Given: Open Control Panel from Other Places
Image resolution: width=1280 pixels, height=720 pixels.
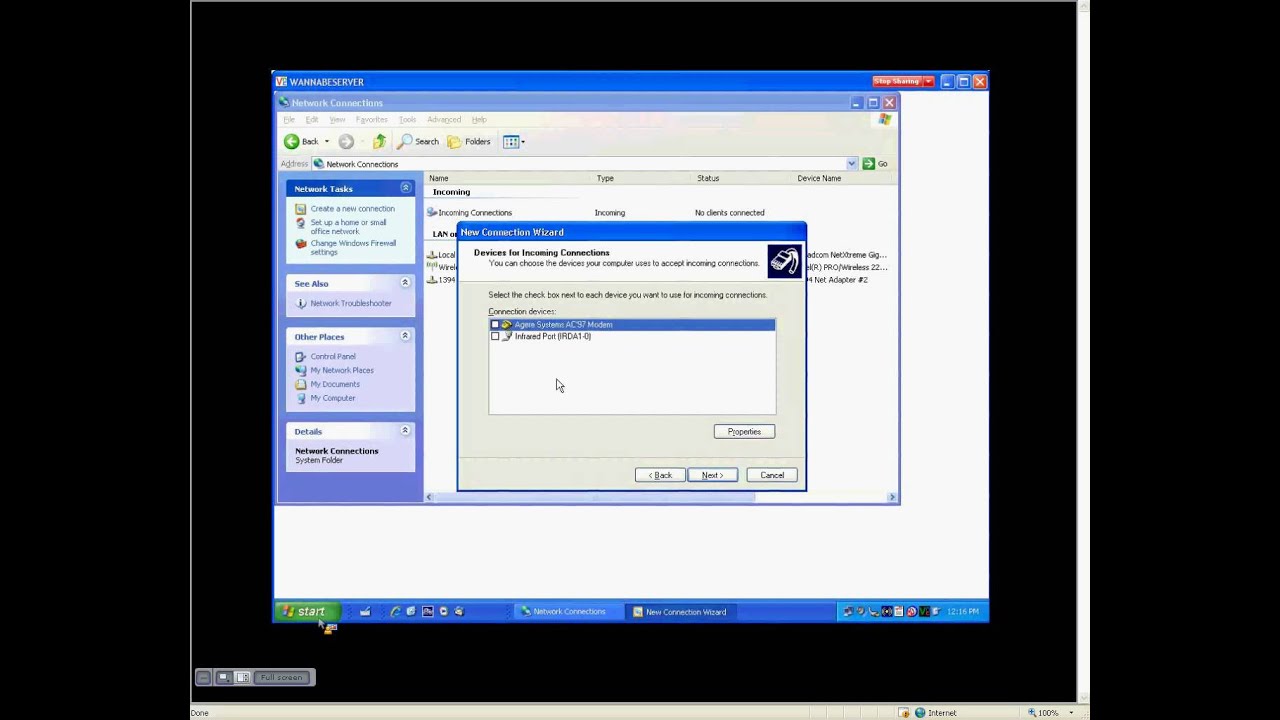Looking at the screenshot, I should pyautogui.click(x=333, y=357).
